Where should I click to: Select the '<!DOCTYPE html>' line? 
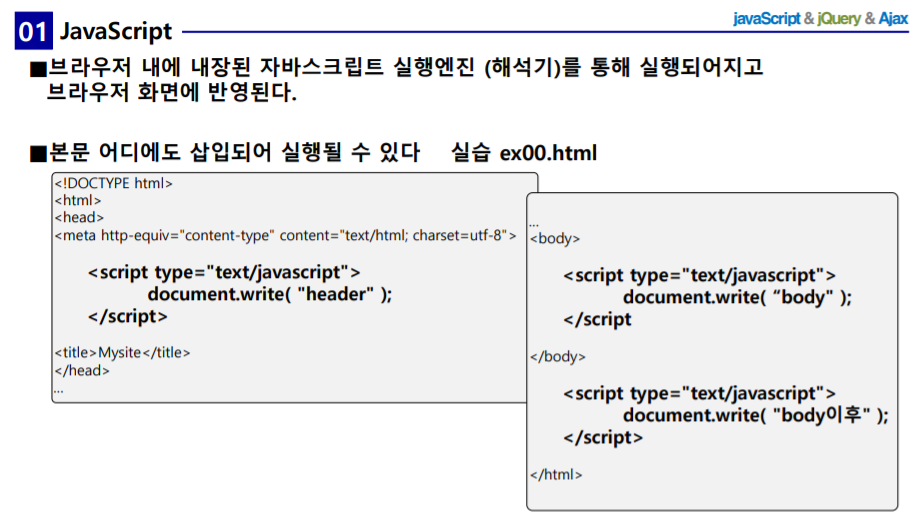tap(114, 183)
